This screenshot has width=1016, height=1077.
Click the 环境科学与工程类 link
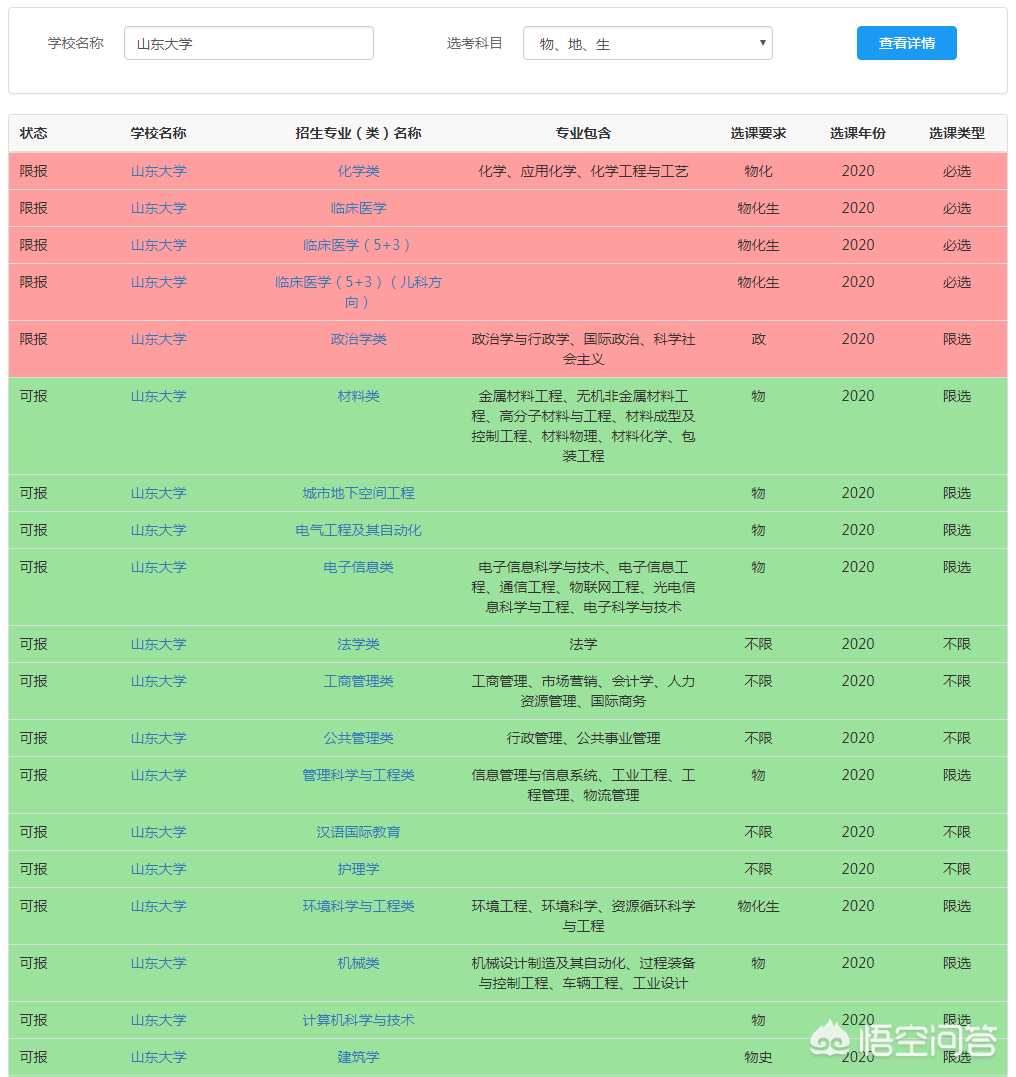358,906
